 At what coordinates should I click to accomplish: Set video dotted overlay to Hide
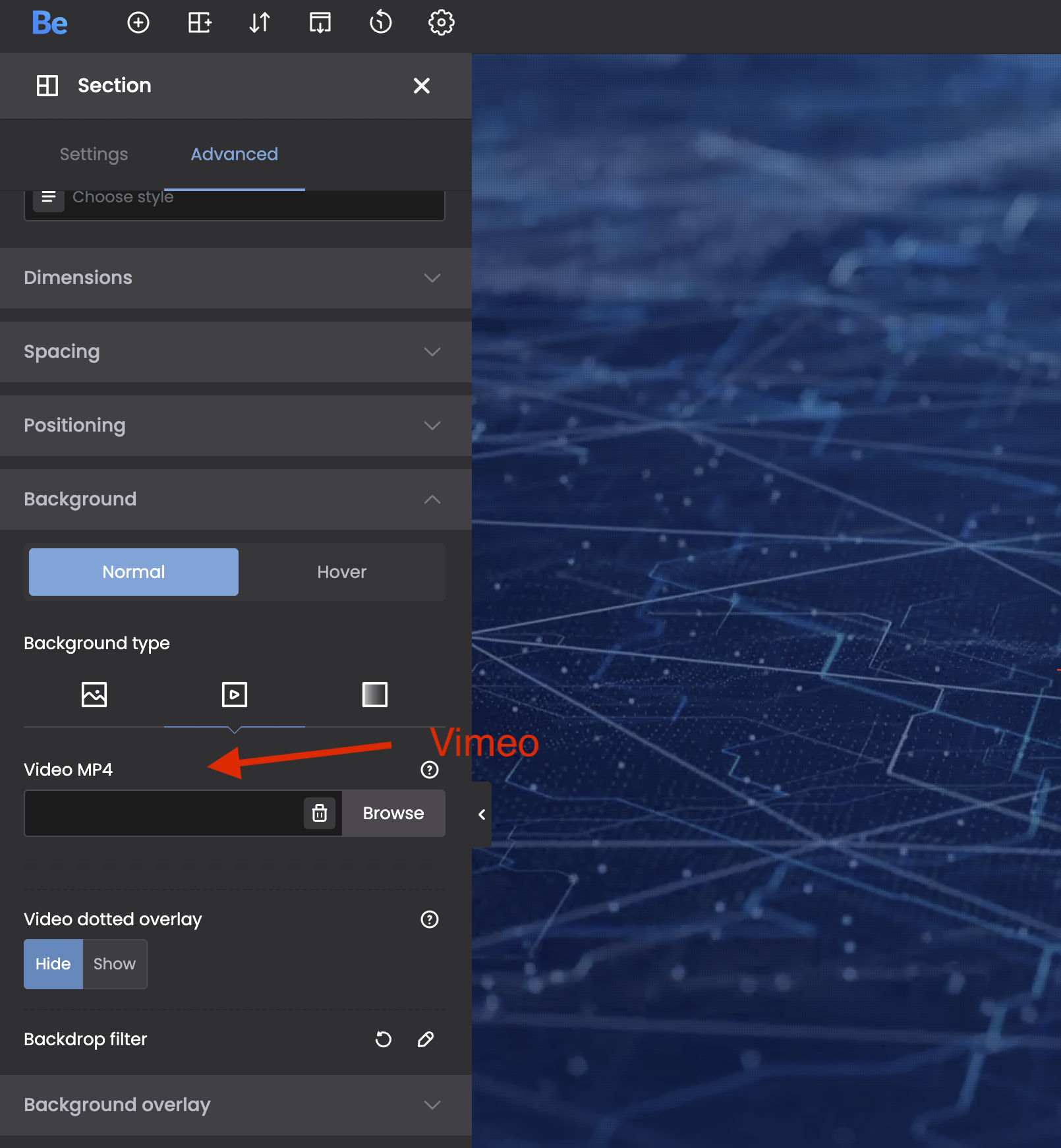[53, 964]
